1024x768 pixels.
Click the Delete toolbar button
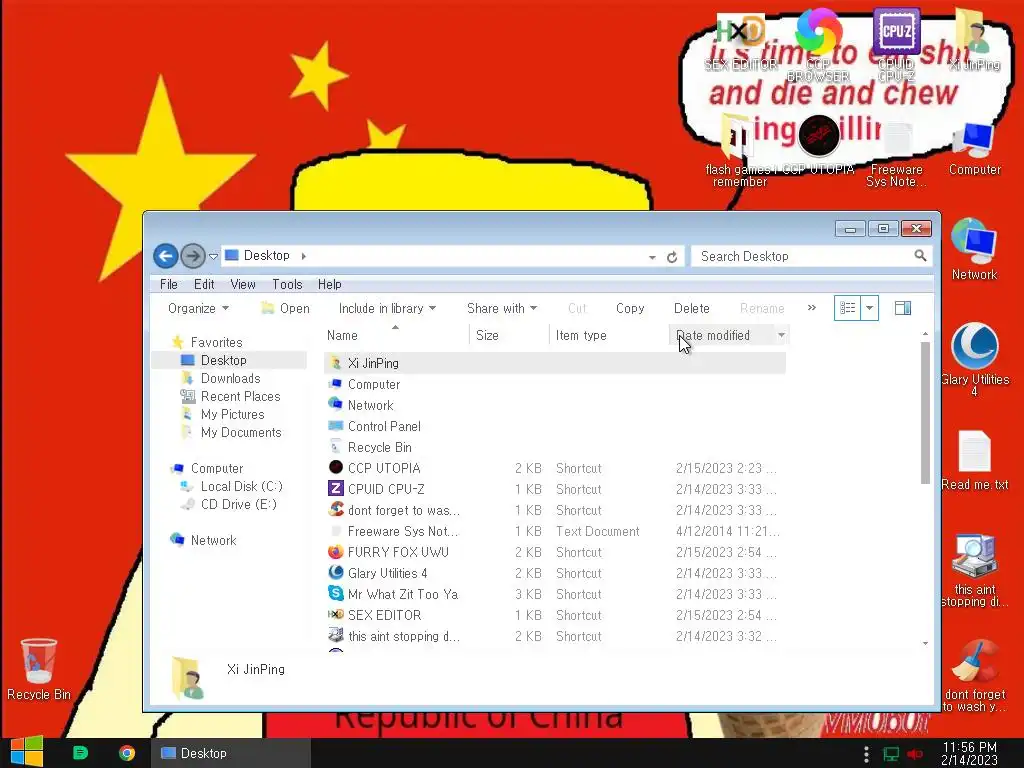692,308
